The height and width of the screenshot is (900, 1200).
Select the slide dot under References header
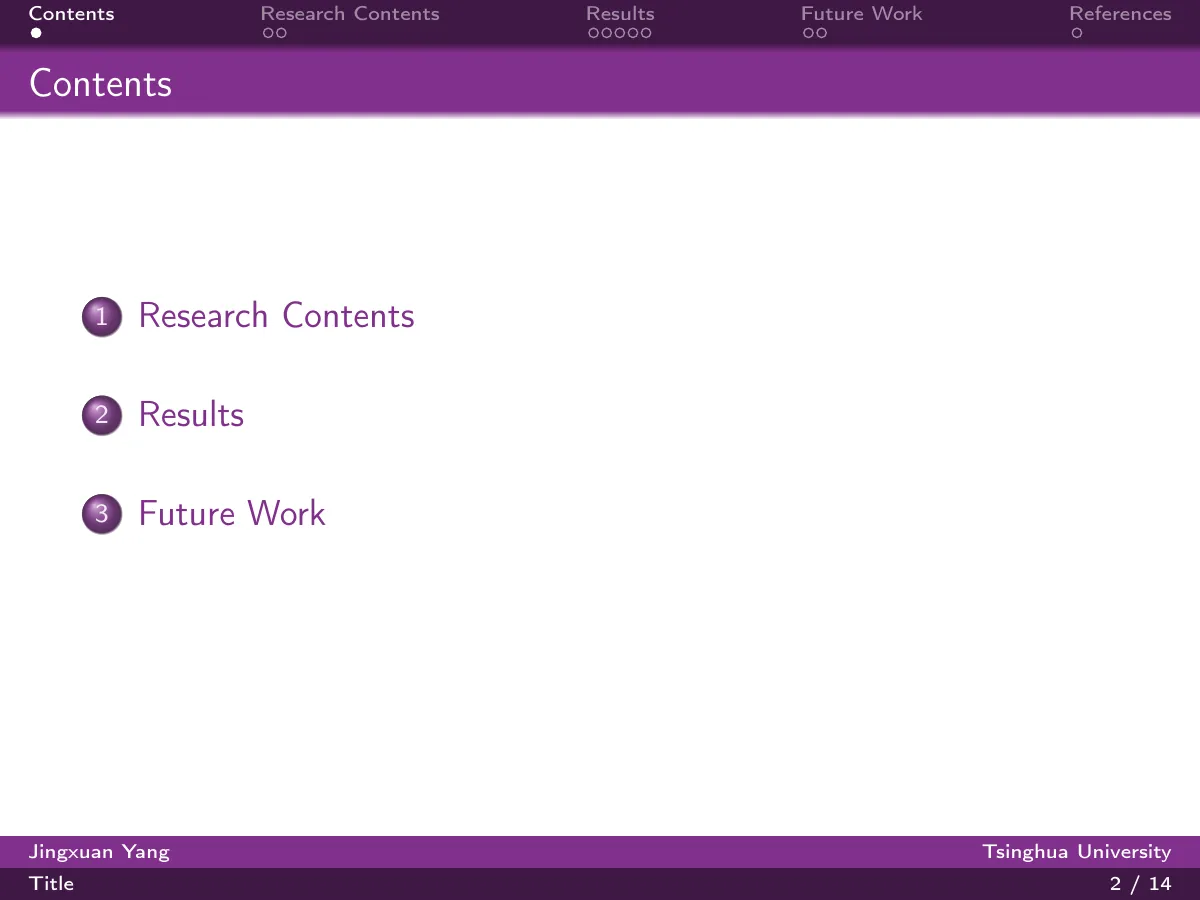1077,33
